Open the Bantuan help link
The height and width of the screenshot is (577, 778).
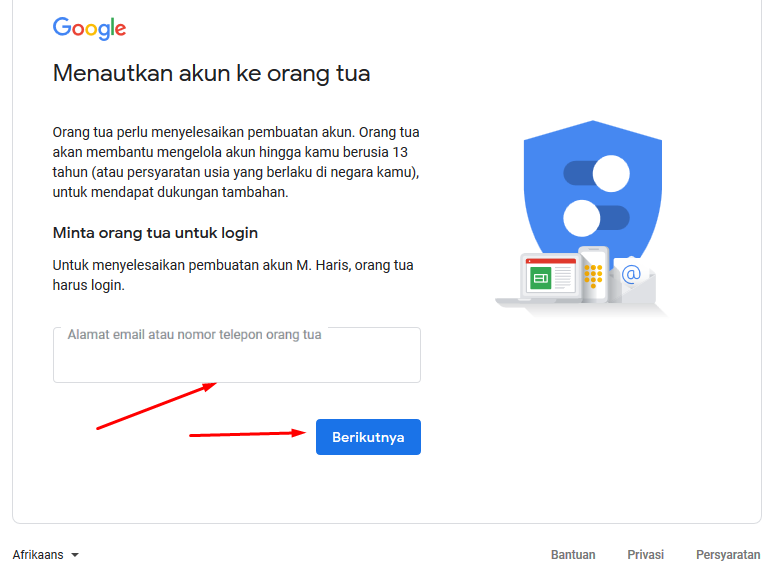pos(573,555)
